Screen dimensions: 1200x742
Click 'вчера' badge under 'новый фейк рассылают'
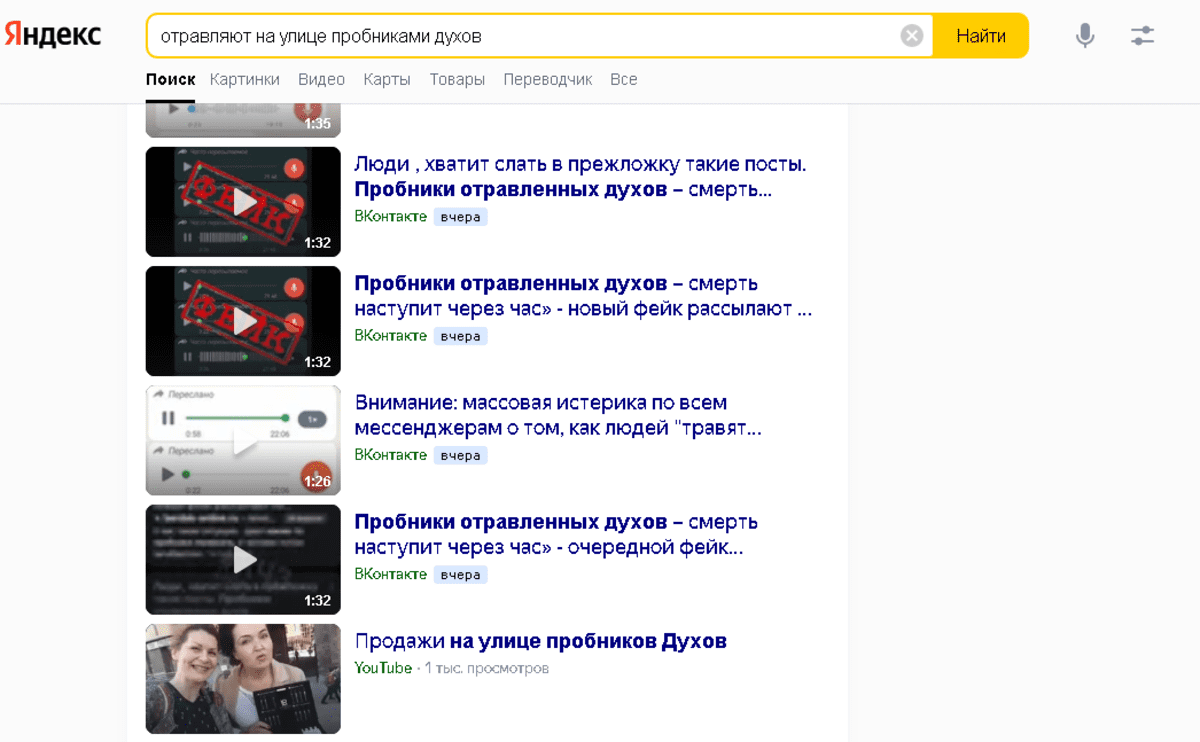[x=460, y=336]
